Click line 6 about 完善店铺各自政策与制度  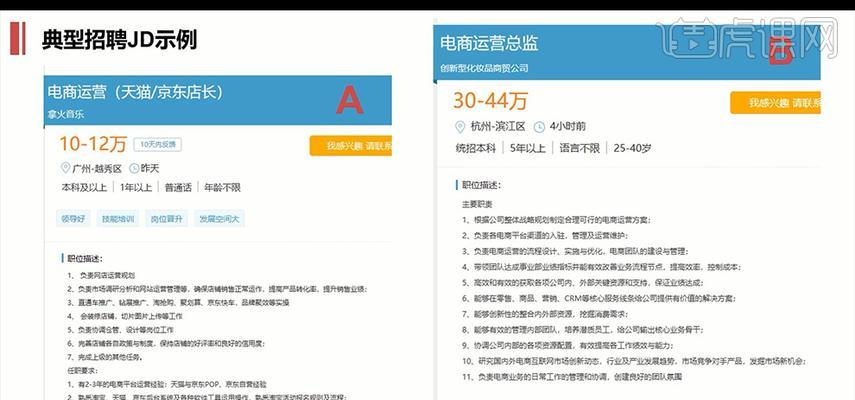pyautogui.click(x=166, y=344)
